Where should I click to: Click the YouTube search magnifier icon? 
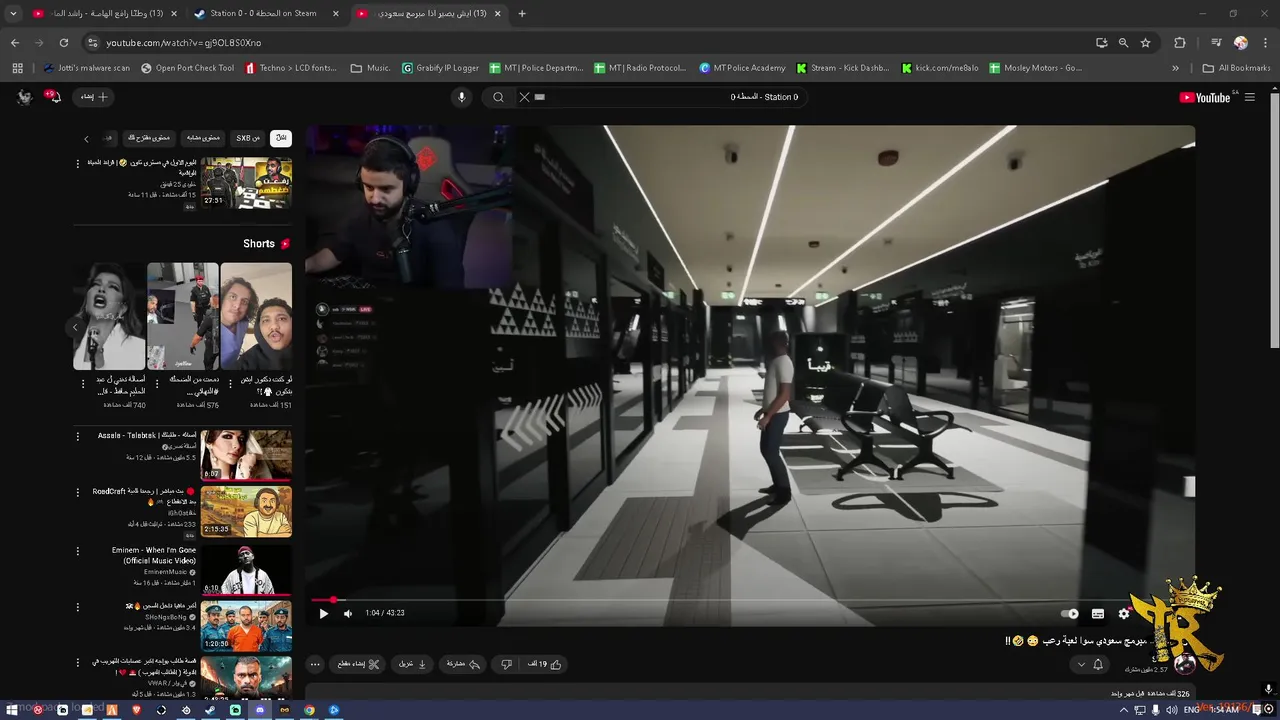[498, 97]
